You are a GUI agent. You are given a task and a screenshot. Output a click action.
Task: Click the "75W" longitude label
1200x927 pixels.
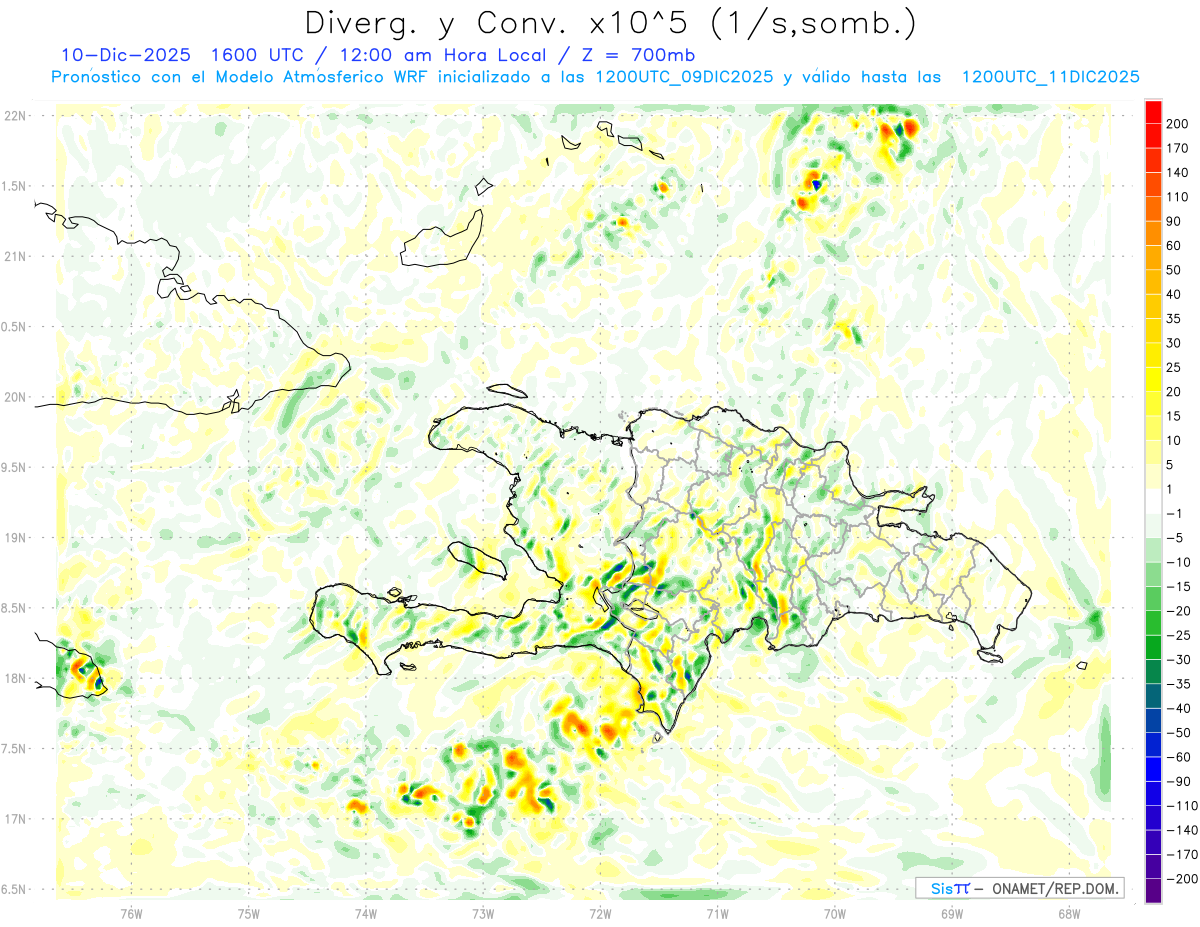pyautogui.click(x=249, y=913)
